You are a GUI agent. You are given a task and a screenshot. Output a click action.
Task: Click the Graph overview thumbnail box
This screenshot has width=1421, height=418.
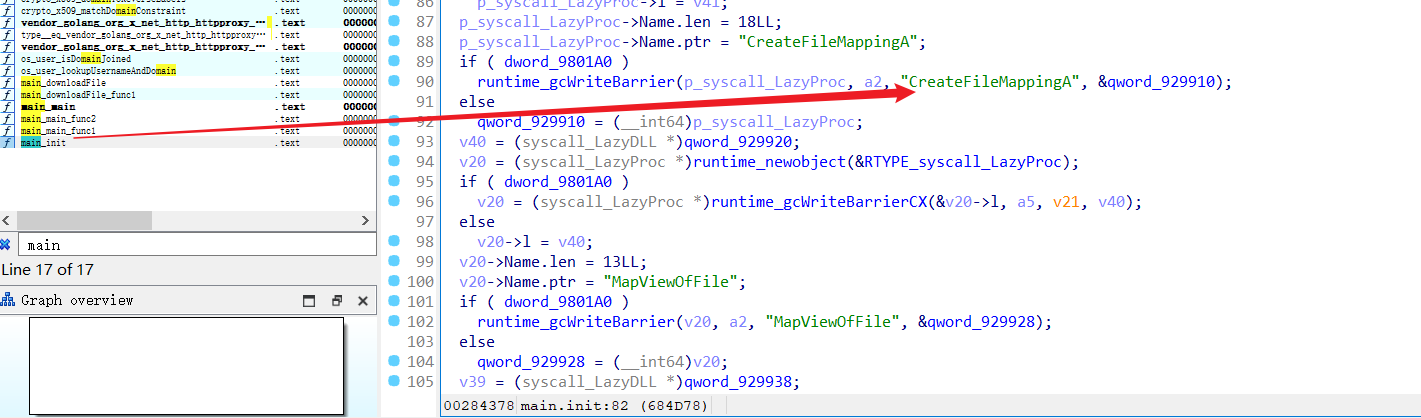click(x=186, y=366)
